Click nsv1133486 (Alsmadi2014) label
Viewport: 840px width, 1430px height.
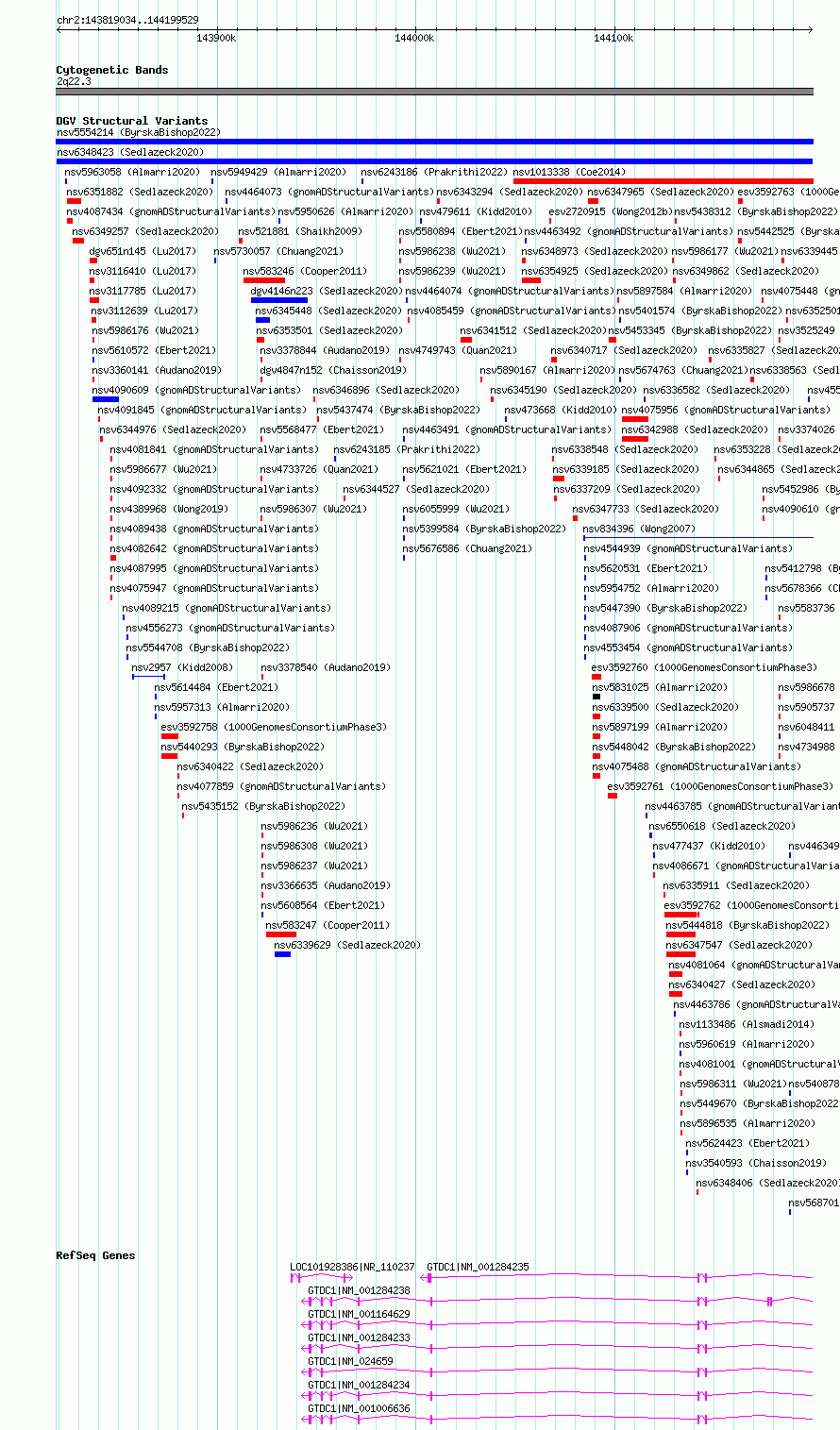pyautogui.click(x=746, y=1024)
